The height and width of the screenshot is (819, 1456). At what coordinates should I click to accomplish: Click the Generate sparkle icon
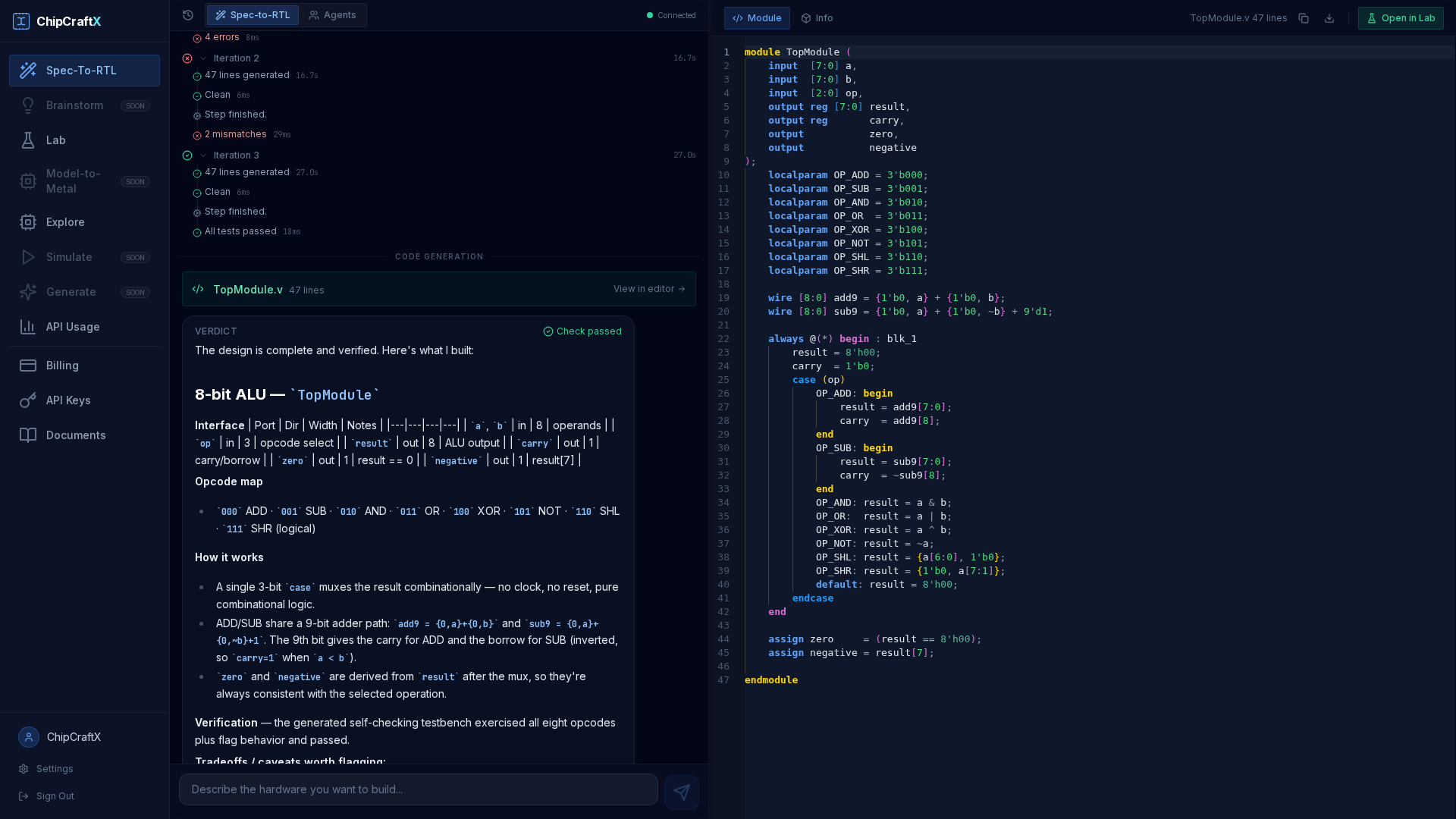[28, 292]
